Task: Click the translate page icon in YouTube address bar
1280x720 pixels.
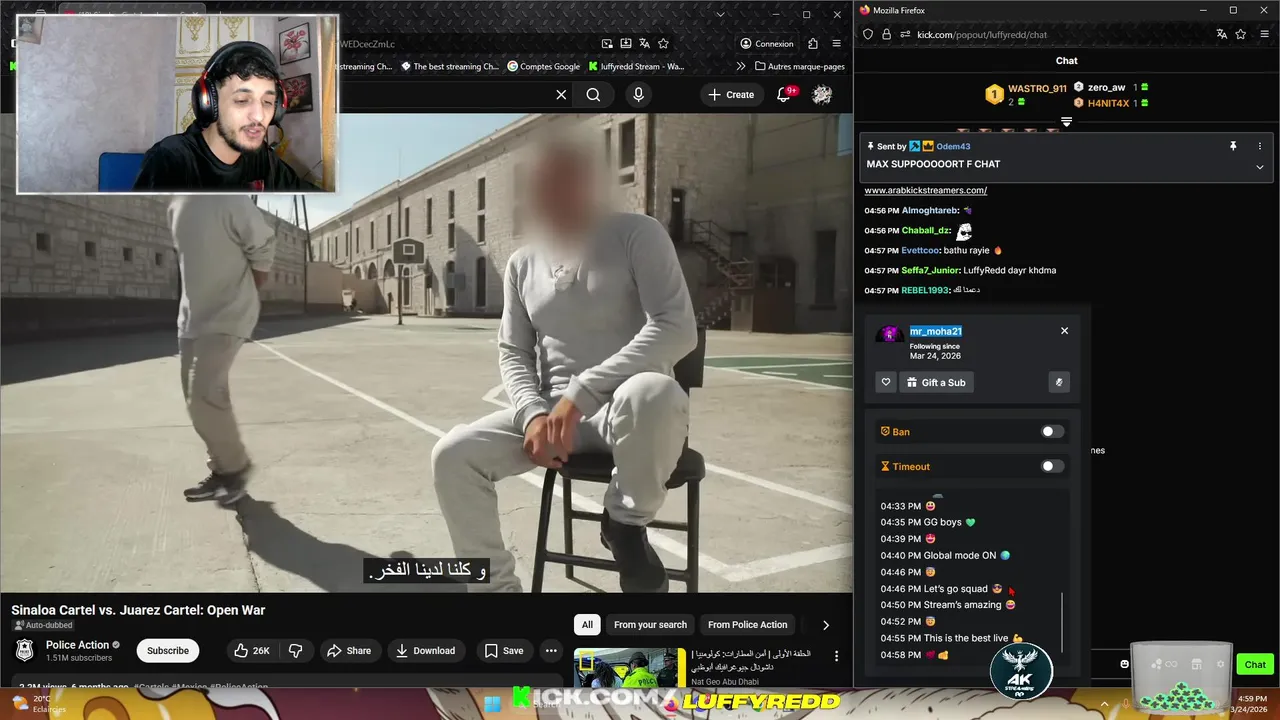Action: (644, 44)
